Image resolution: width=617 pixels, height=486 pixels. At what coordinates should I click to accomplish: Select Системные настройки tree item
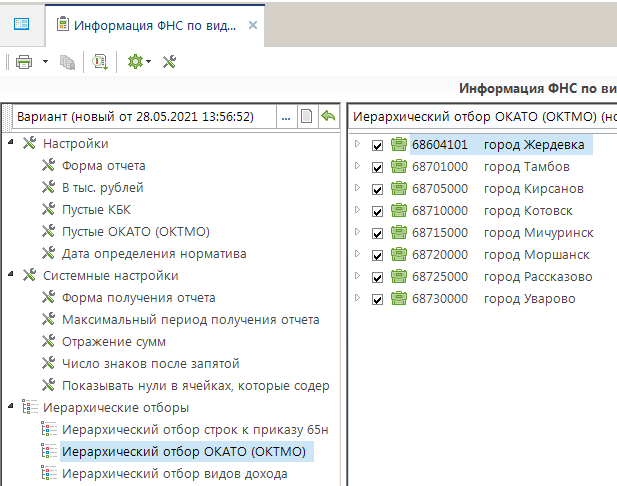[111, 276]
